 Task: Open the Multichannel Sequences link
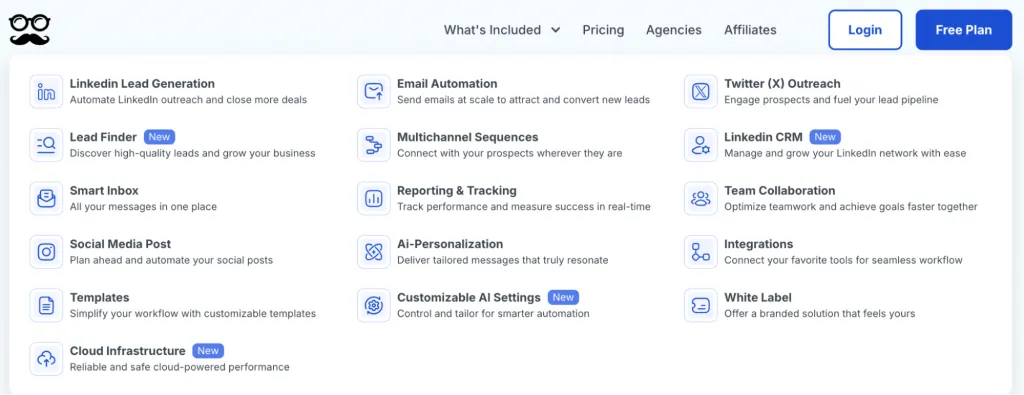468,137
